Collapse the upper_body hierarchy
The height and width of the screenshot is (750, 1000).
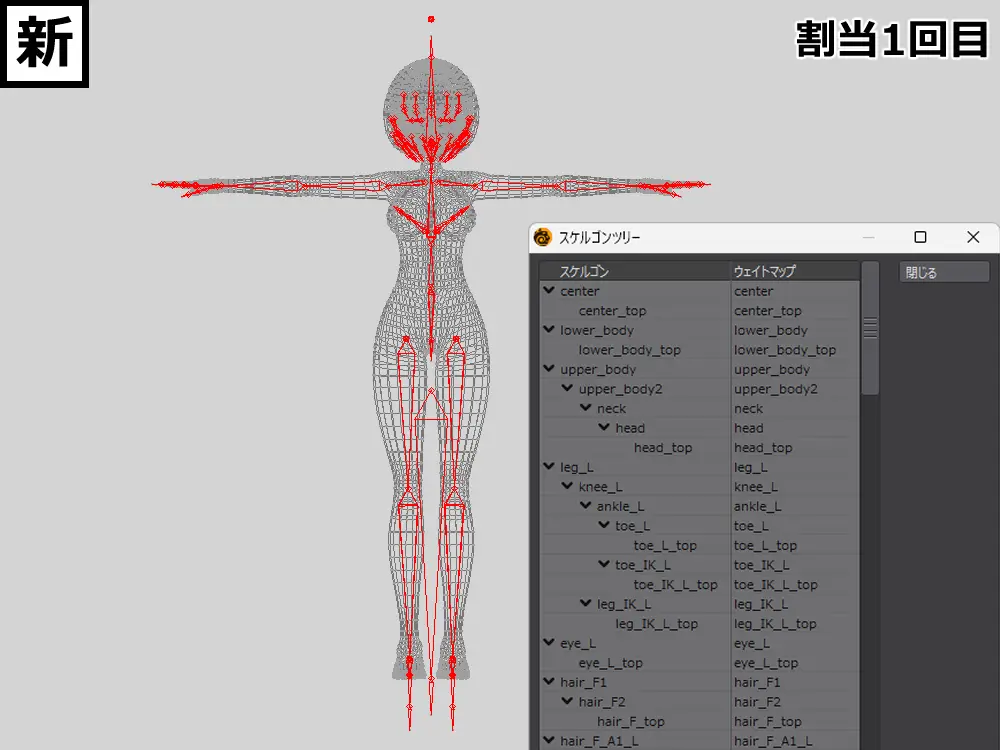pyautogui.click(x=549, y=369)
